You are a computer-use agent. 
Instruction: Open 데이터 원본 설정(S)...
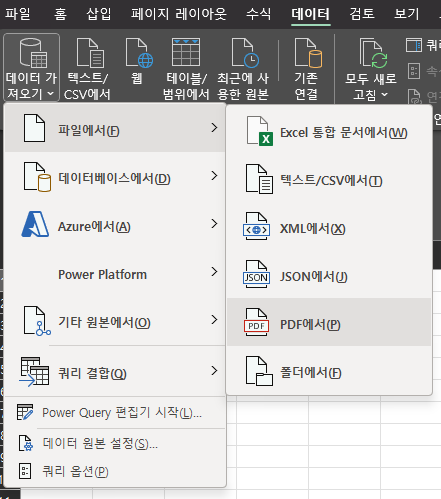(x=115, y=443)
